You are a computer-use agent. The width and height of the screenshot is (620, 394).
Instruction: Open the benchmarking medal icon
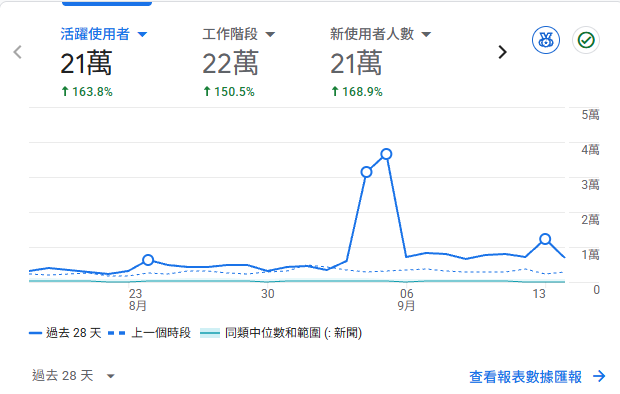coord(546,40)
